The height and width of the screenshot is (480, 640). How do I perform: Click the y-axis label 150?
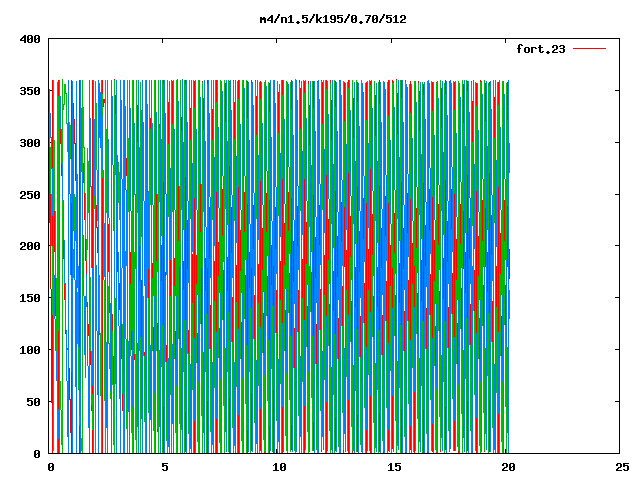(30, 298)
